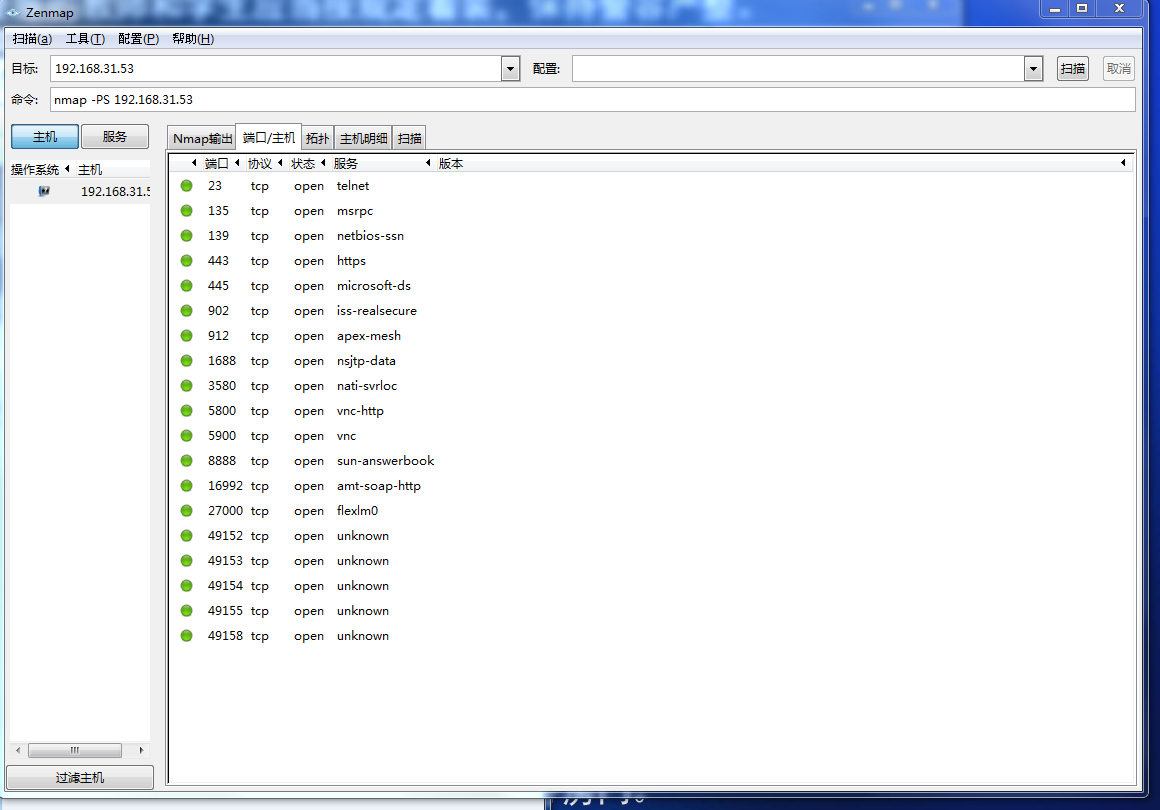This screenshot has width=1160, height=810.
Task: Click the green dot for port 1688
Action: [x=186, y=360]
